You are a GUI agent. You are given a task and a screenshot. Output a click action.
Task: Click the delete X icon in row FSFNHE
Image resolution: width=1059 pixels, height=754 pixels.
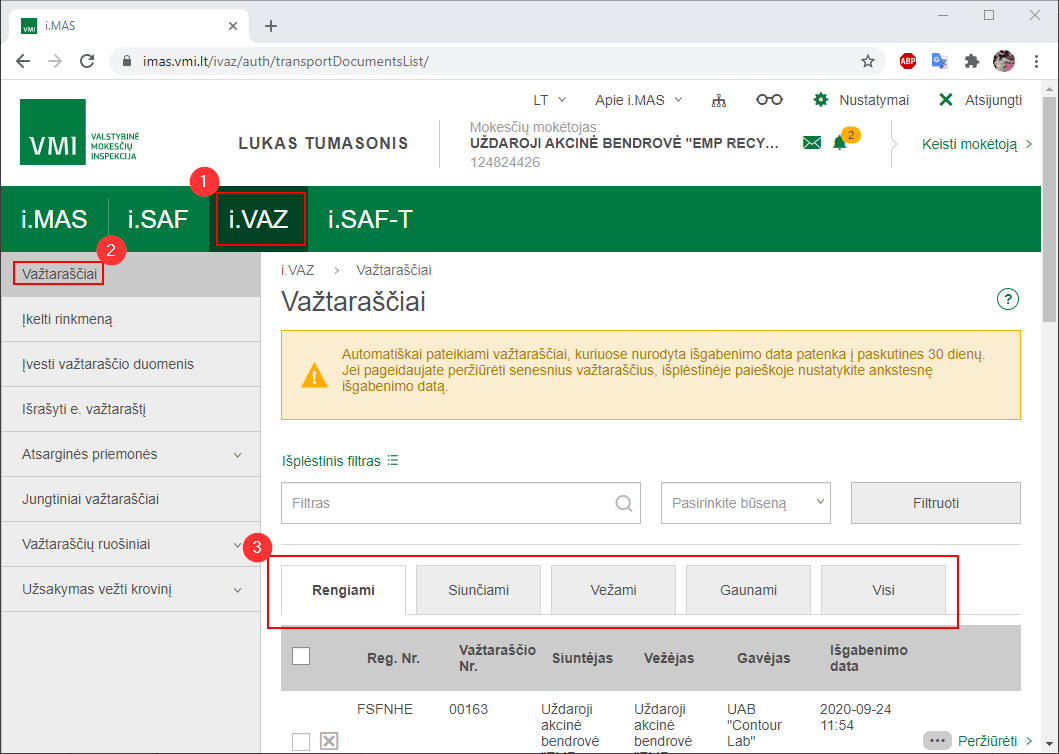click(x=329, y=741)
